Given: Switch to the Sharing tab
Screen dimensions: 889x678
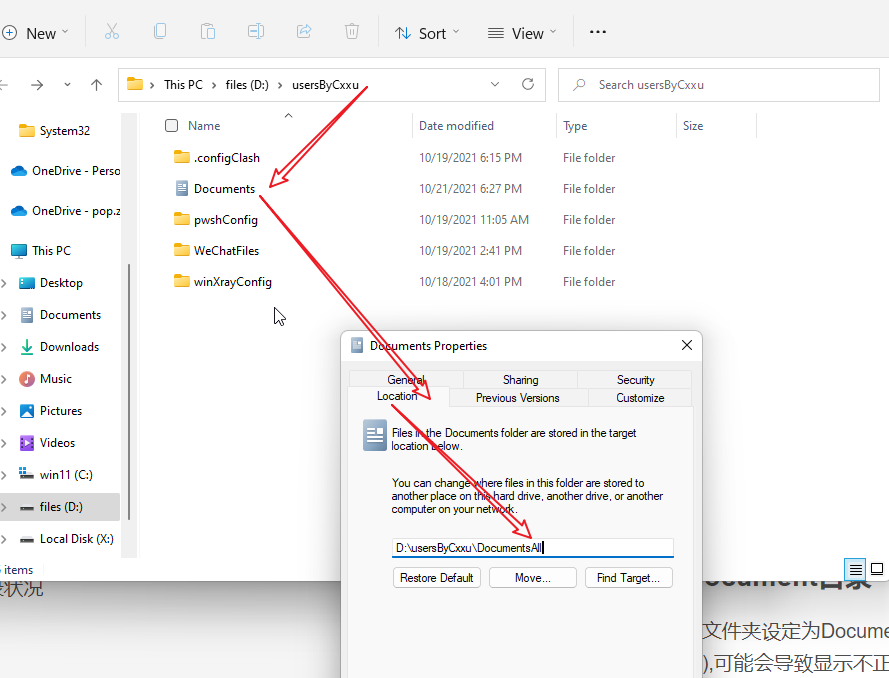Looking at the screenshot, I should pos(520,379).
